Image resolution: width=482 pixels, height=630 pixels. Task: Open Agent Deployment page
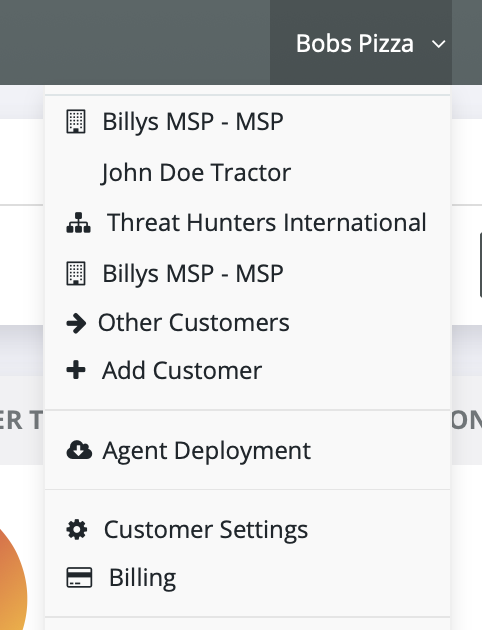(x=247, y=450)
